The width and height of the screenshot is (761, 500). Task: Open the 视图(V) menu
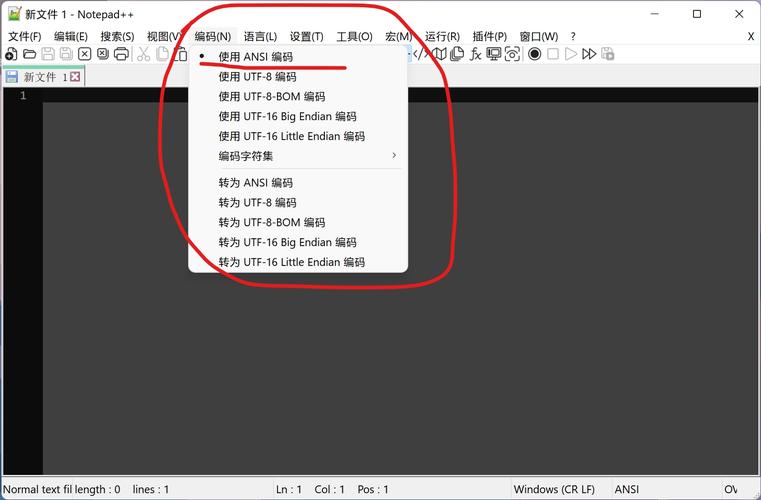164,36
